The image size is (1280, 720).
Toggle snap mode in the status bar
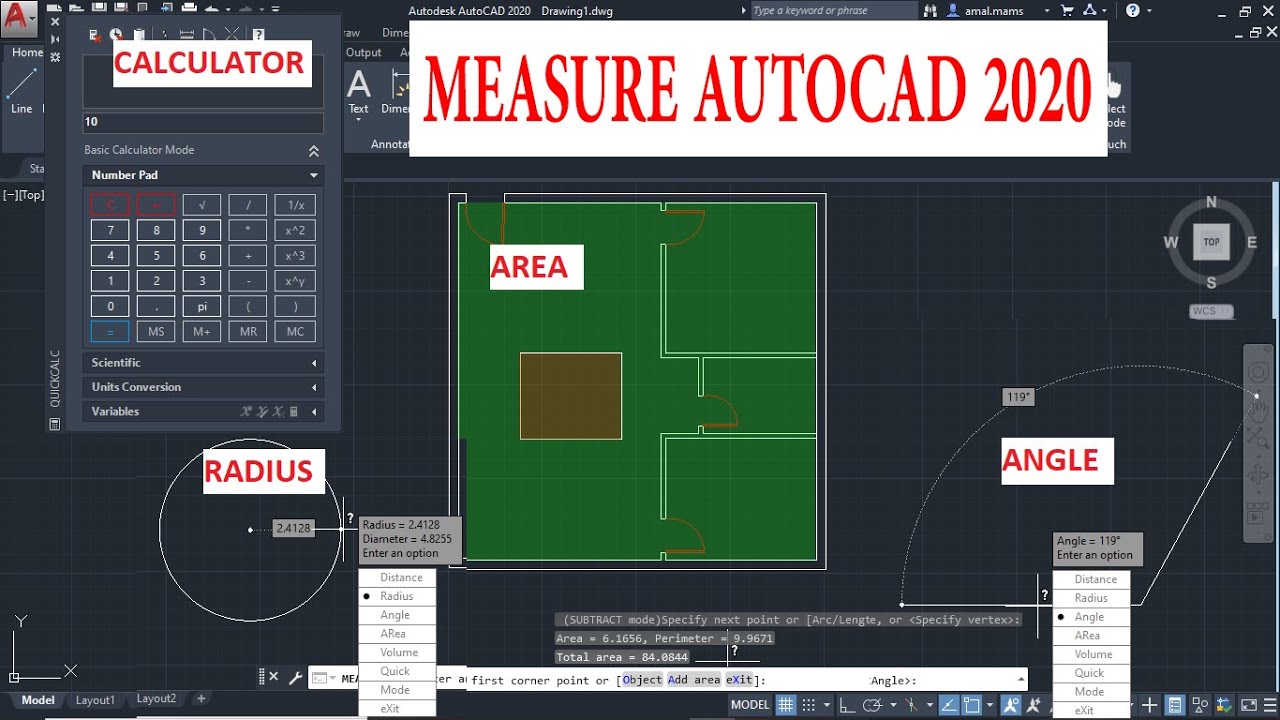tap(810, 705)
